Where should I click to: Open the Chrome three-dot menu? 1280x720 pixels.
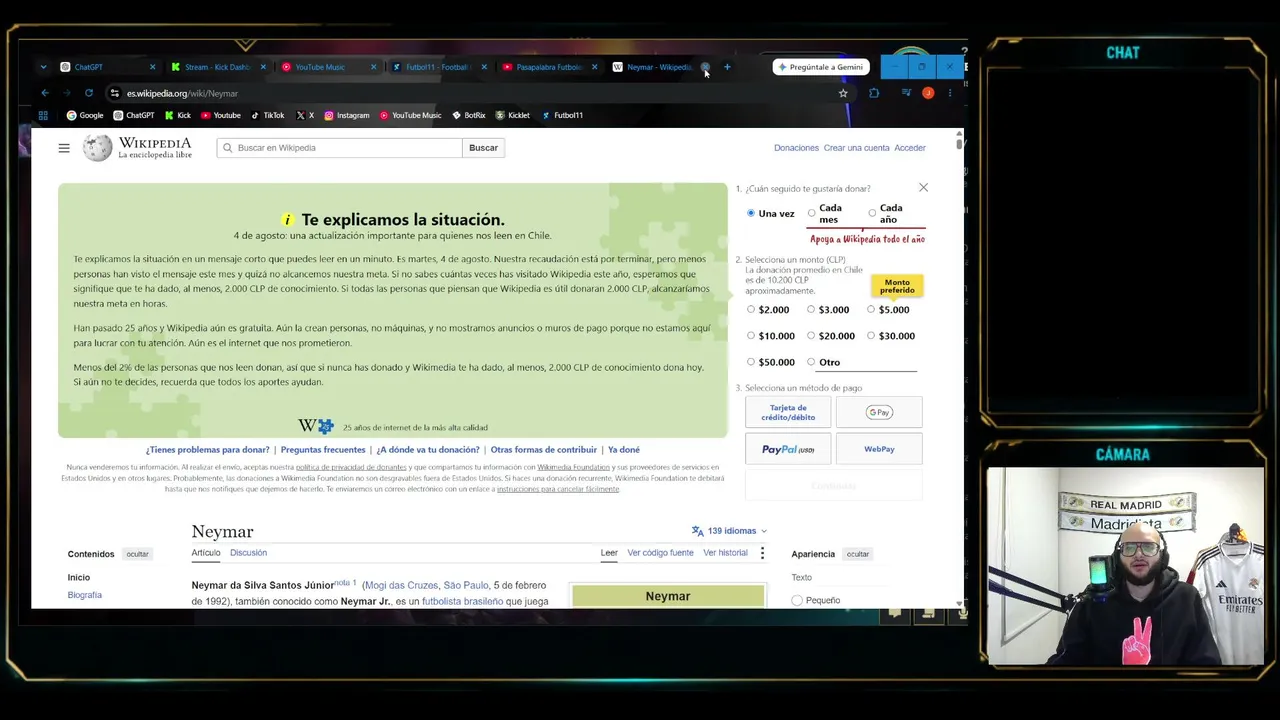pos(949,93)
